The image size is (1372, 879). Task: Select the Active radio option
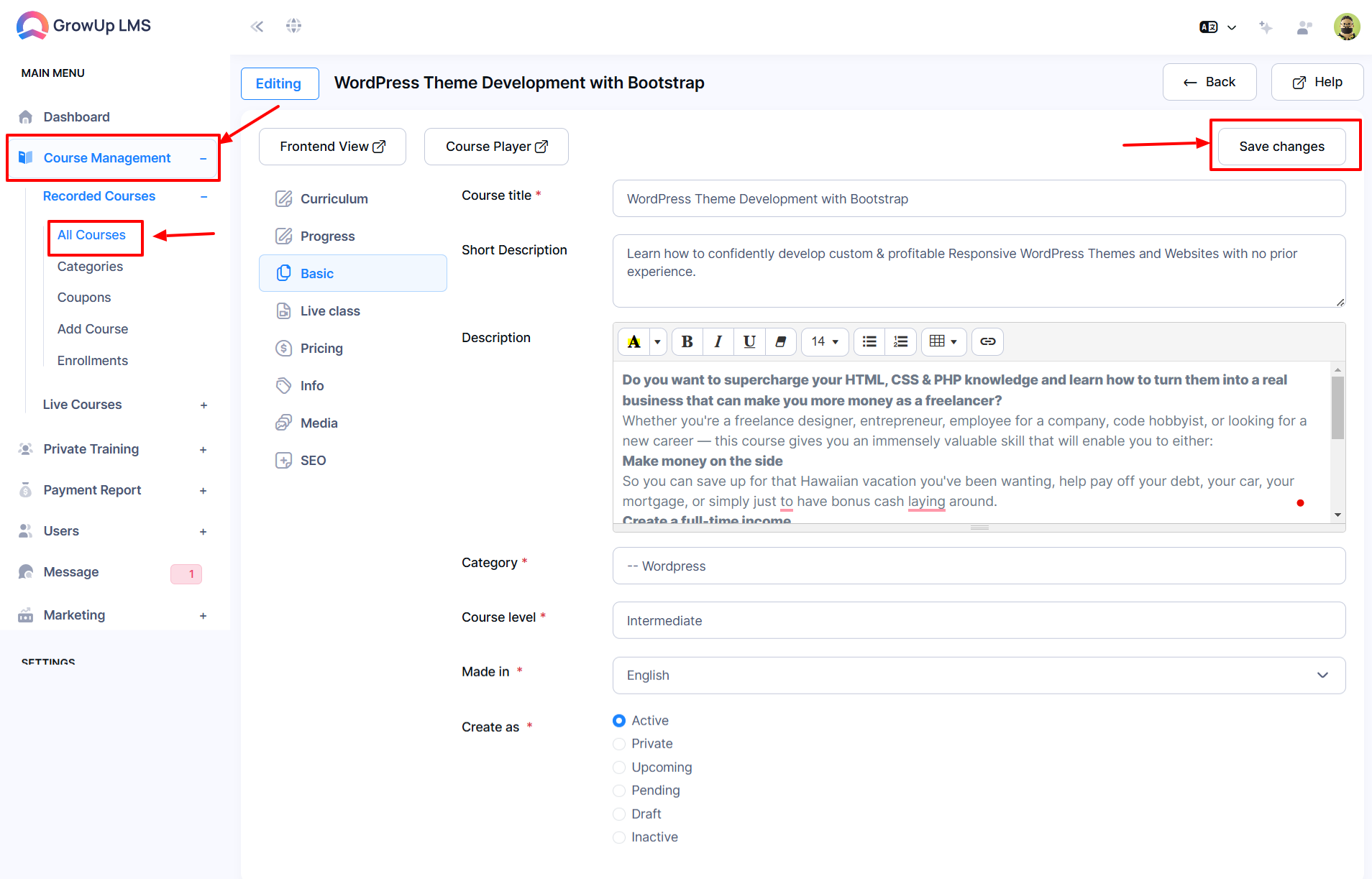pyautogui.click(x=619, y=720)
